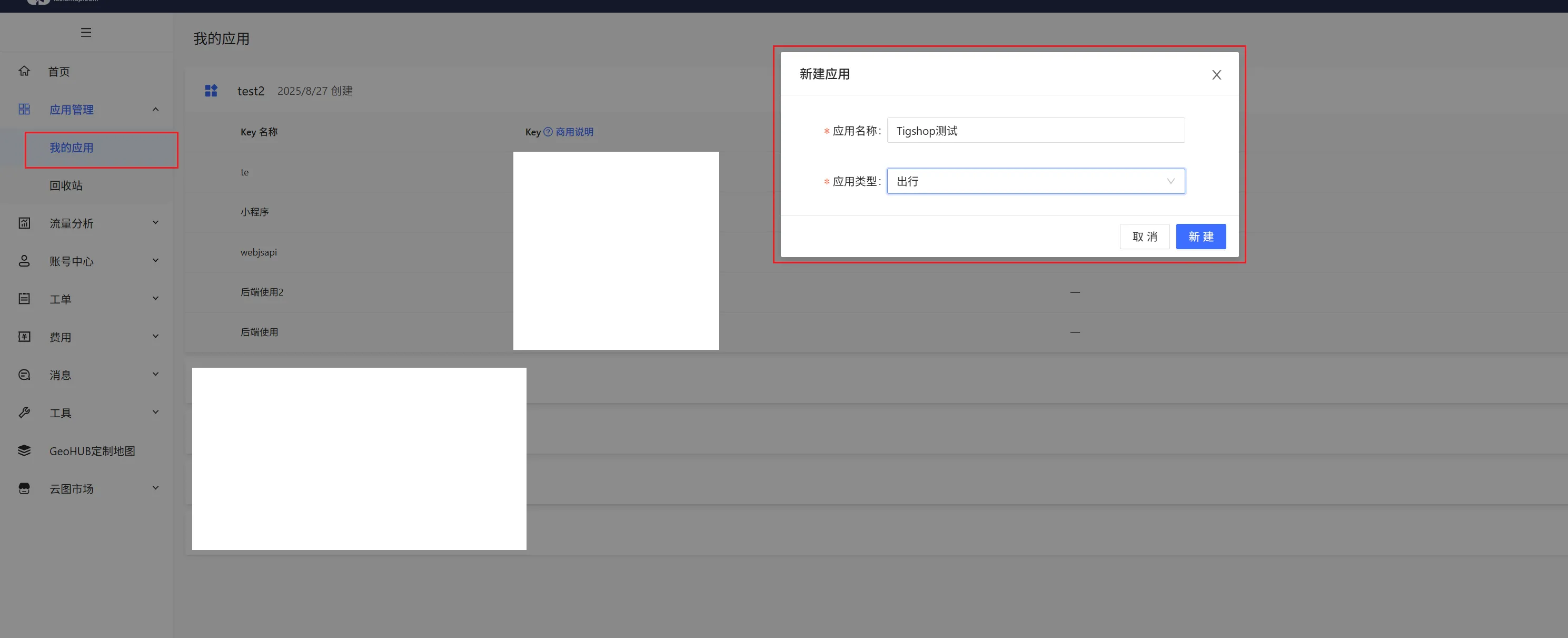This screenshot has height=638, width=1568.
Task: Click the 账号中心 person icon
Action: coord(24,261)
